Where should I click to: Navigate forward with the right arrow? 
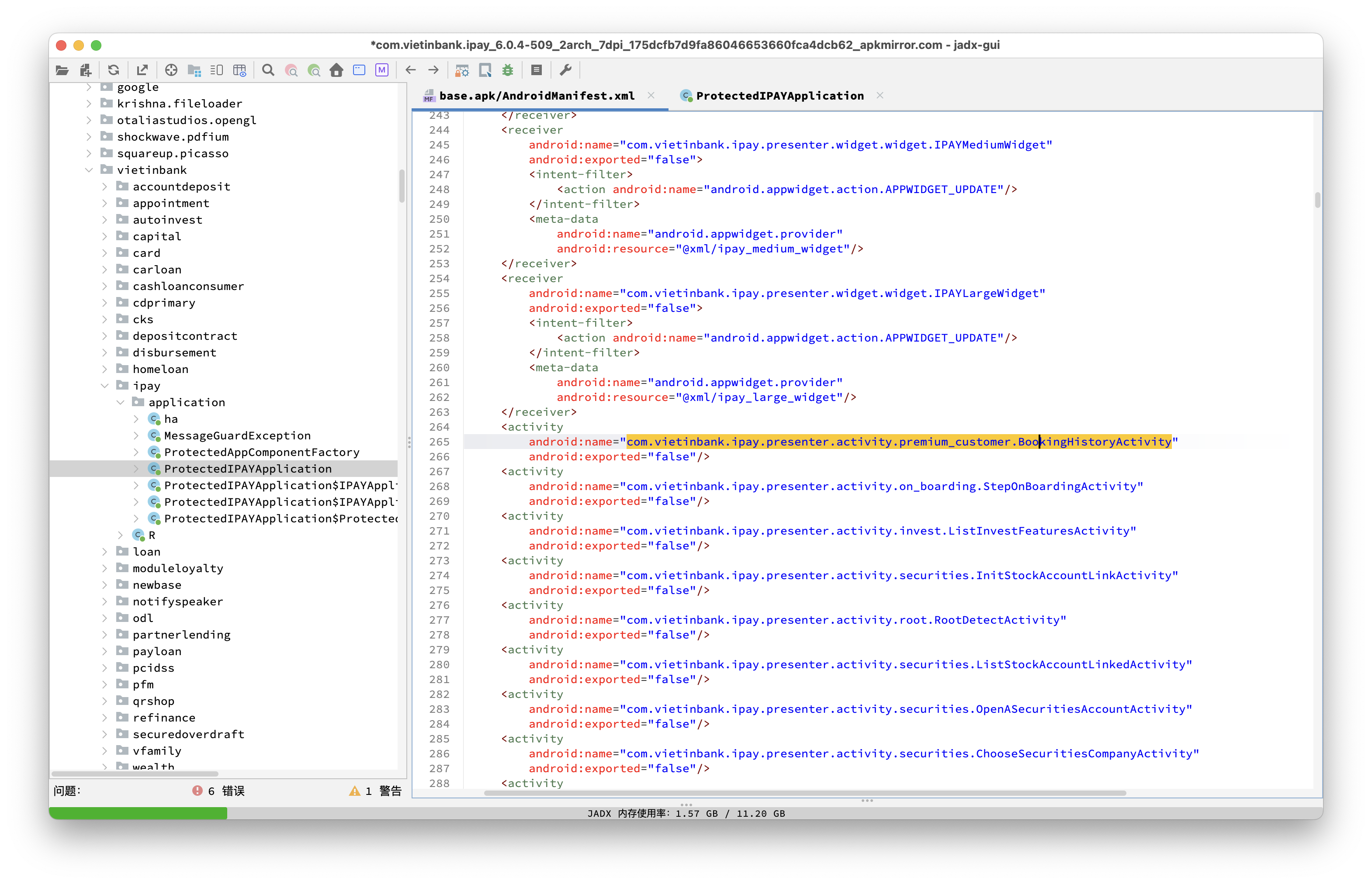click(x=433, y=70)
